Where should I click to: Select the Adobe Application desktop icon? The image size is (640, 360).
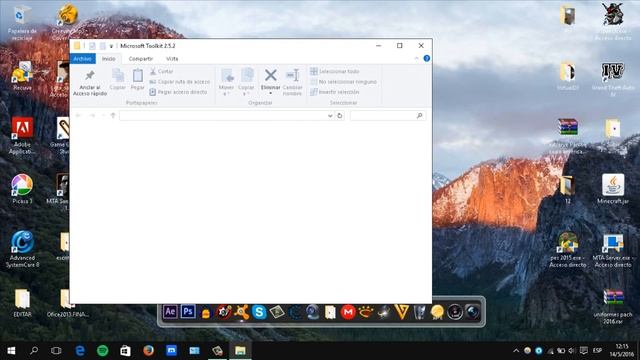pos(22,136)
